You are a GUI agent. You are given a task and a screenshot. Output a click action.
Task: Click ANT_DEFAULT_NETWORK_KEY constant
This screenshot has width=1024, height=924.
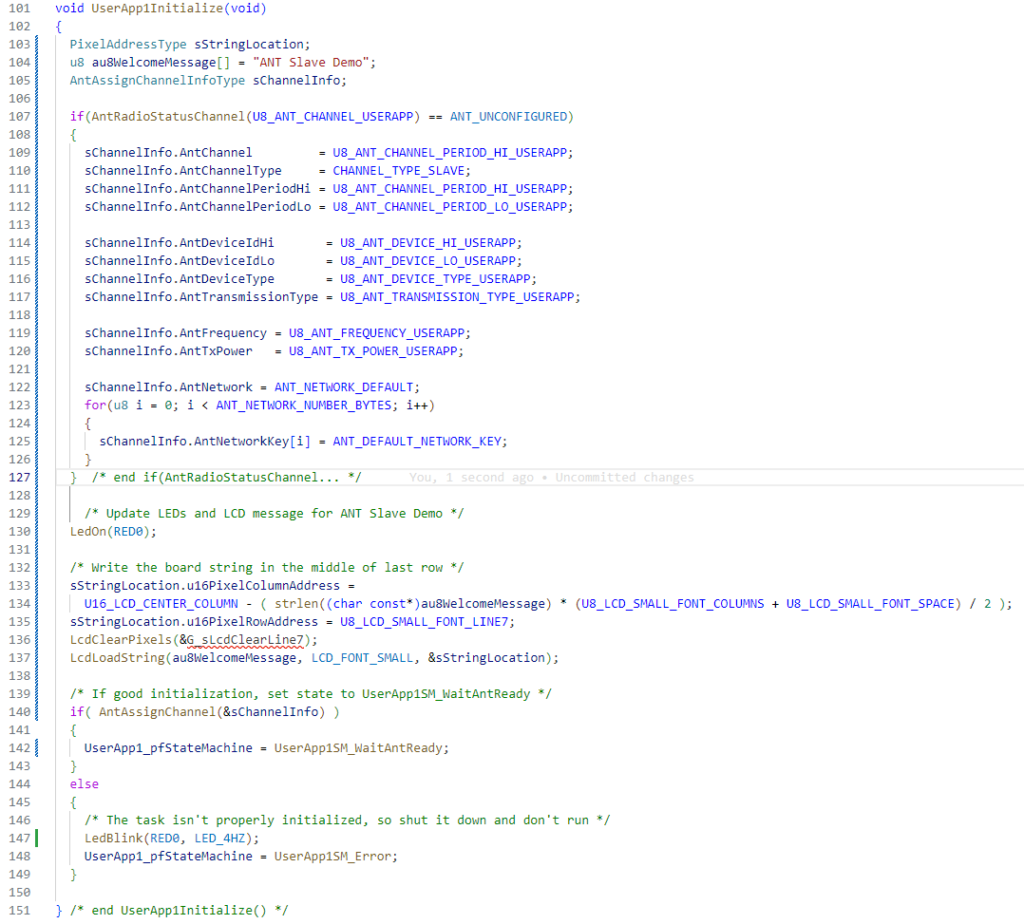417,441
